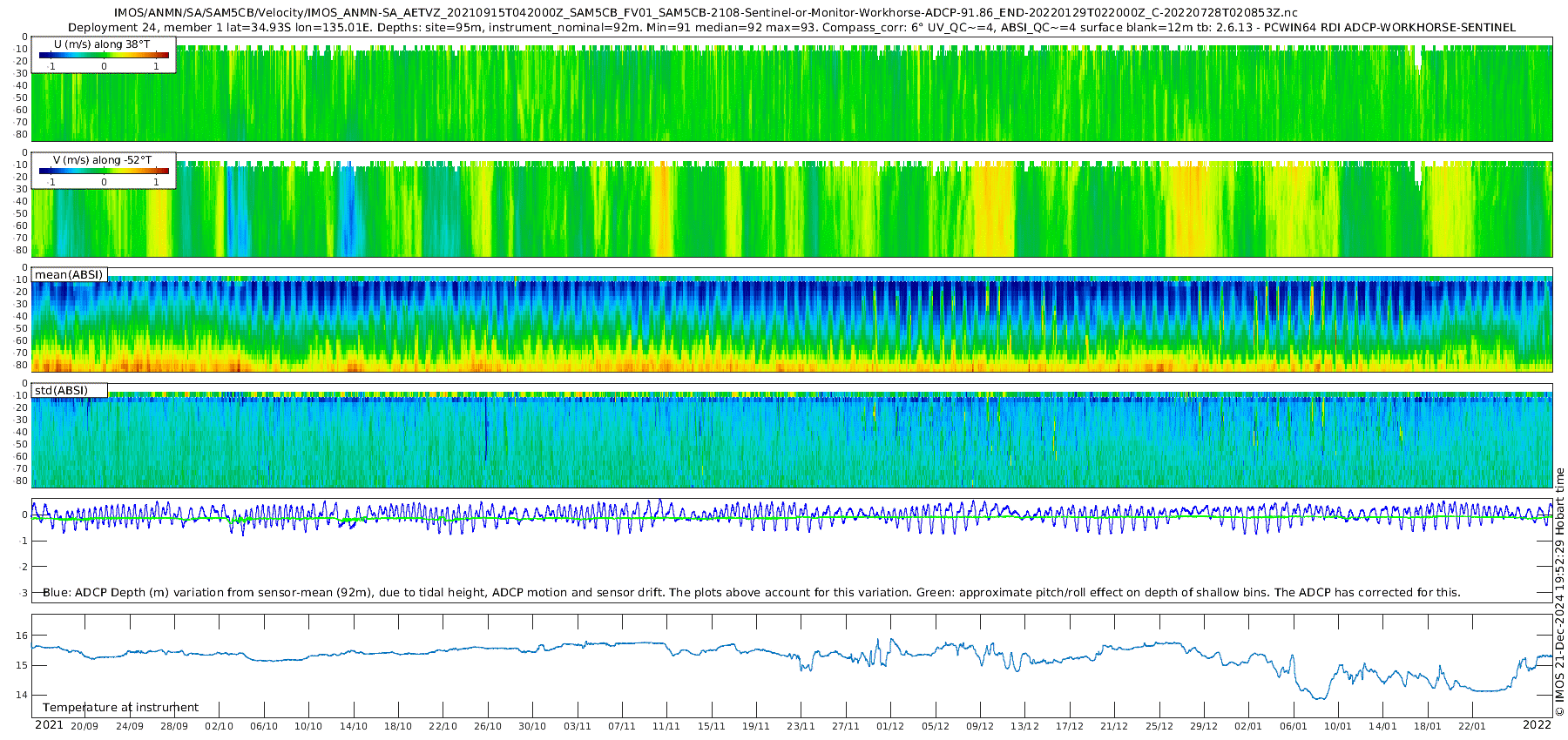The image size is (1568, 740).
Task: Click the 01/12 date tick label
Action: (890, 726)
